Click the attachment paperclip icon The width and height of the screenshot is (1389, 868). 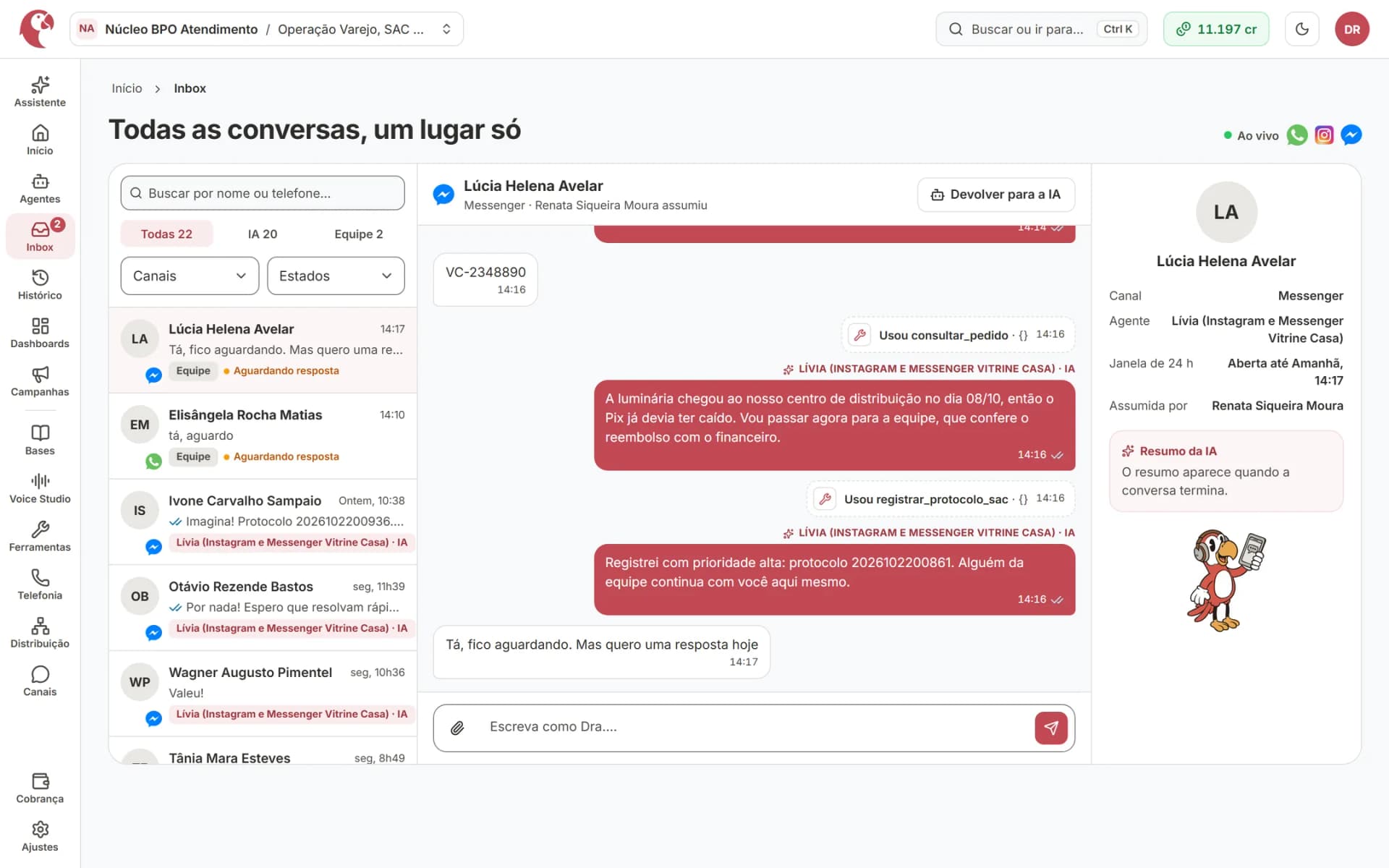click(457, 728)
